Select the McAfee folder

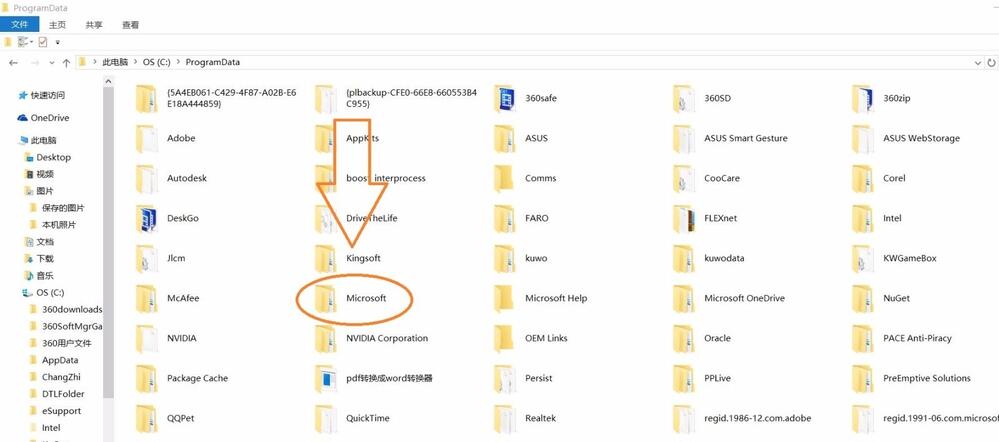pyautogui.click(x=168, y=298)
